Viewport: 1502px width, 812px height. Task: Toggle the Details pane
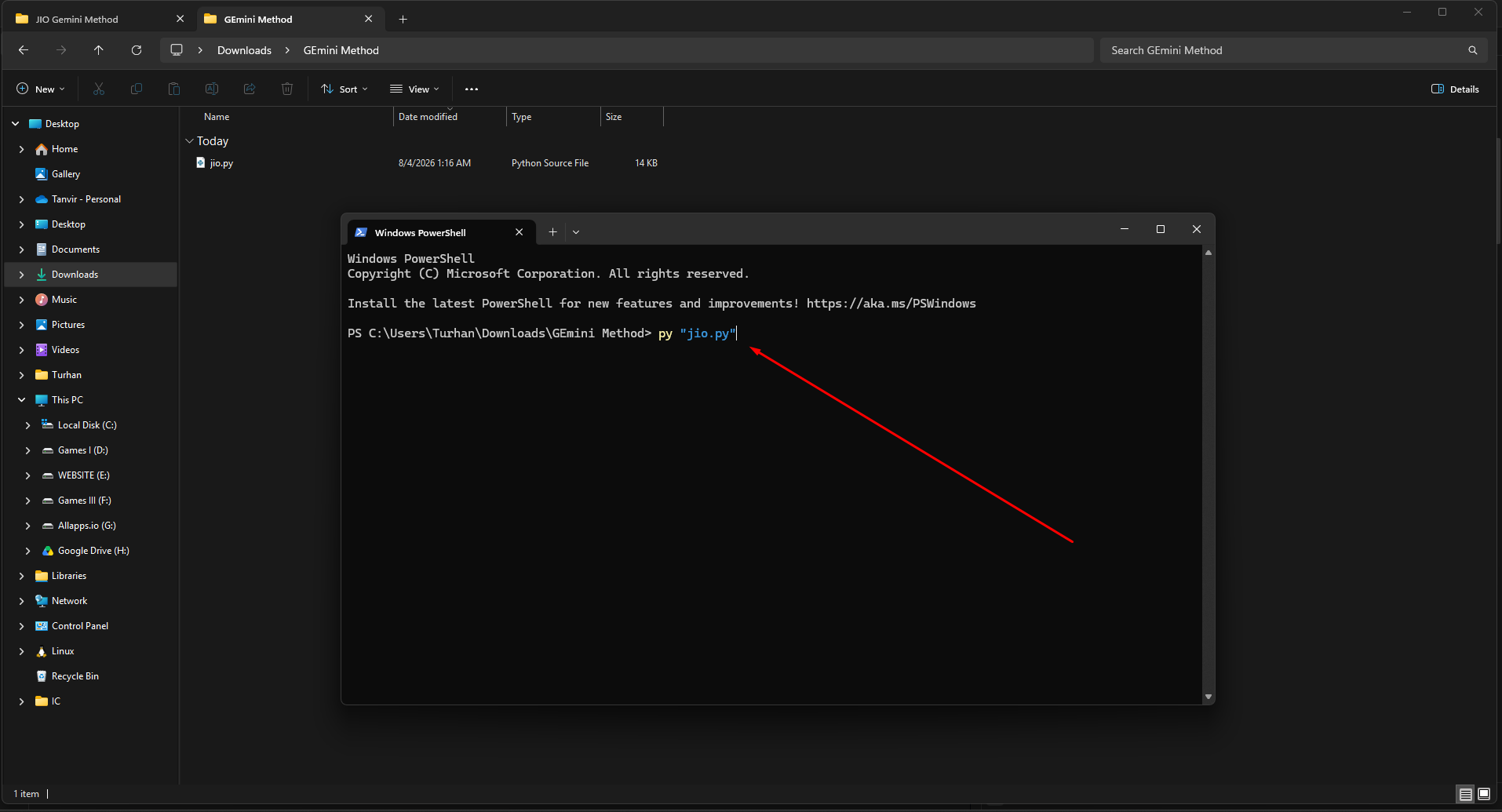tap(1455, 89)
